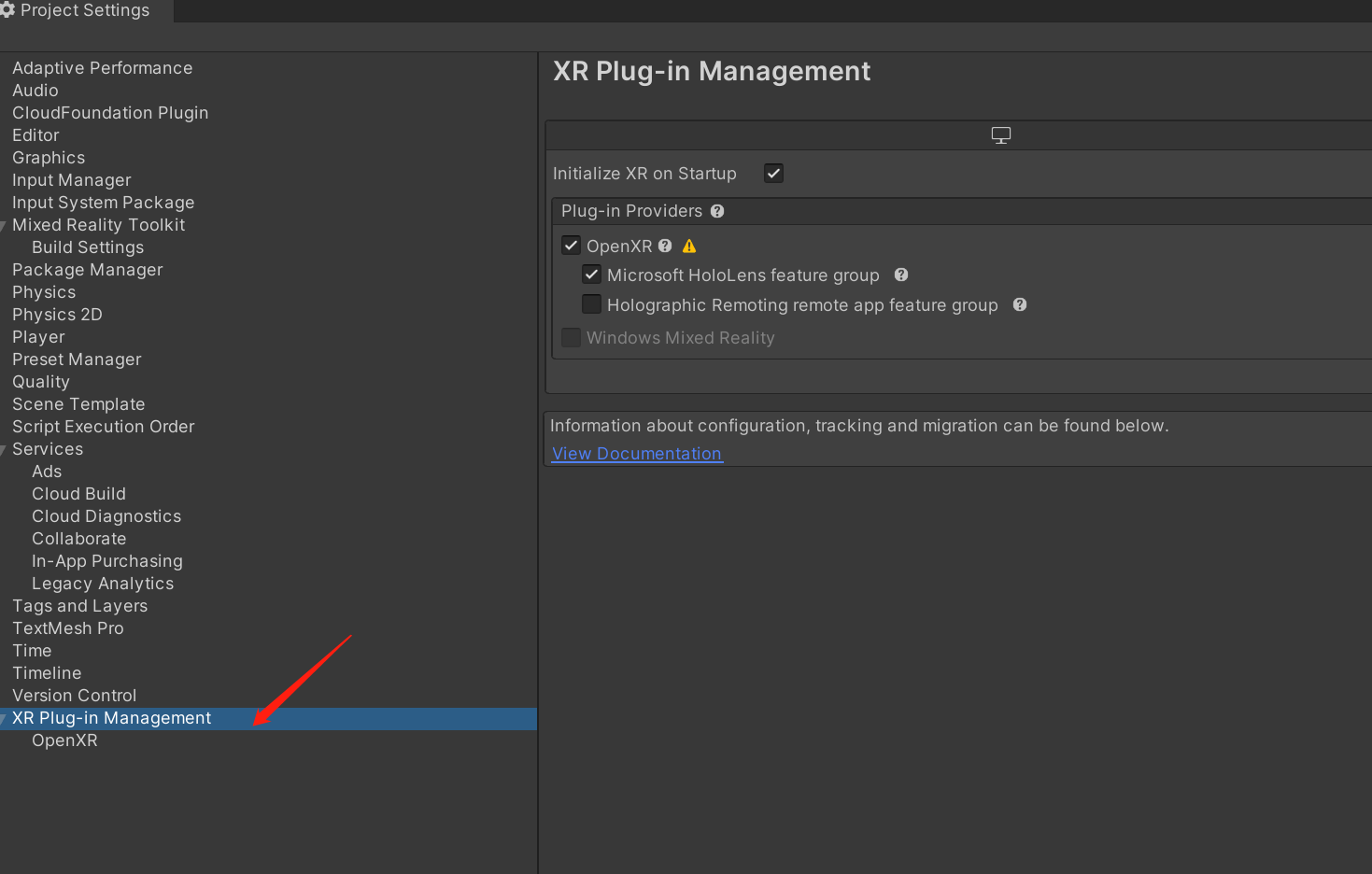Open Scene Template settings
This screenshot has width=1372, height=874.
[x=78, y=404]
